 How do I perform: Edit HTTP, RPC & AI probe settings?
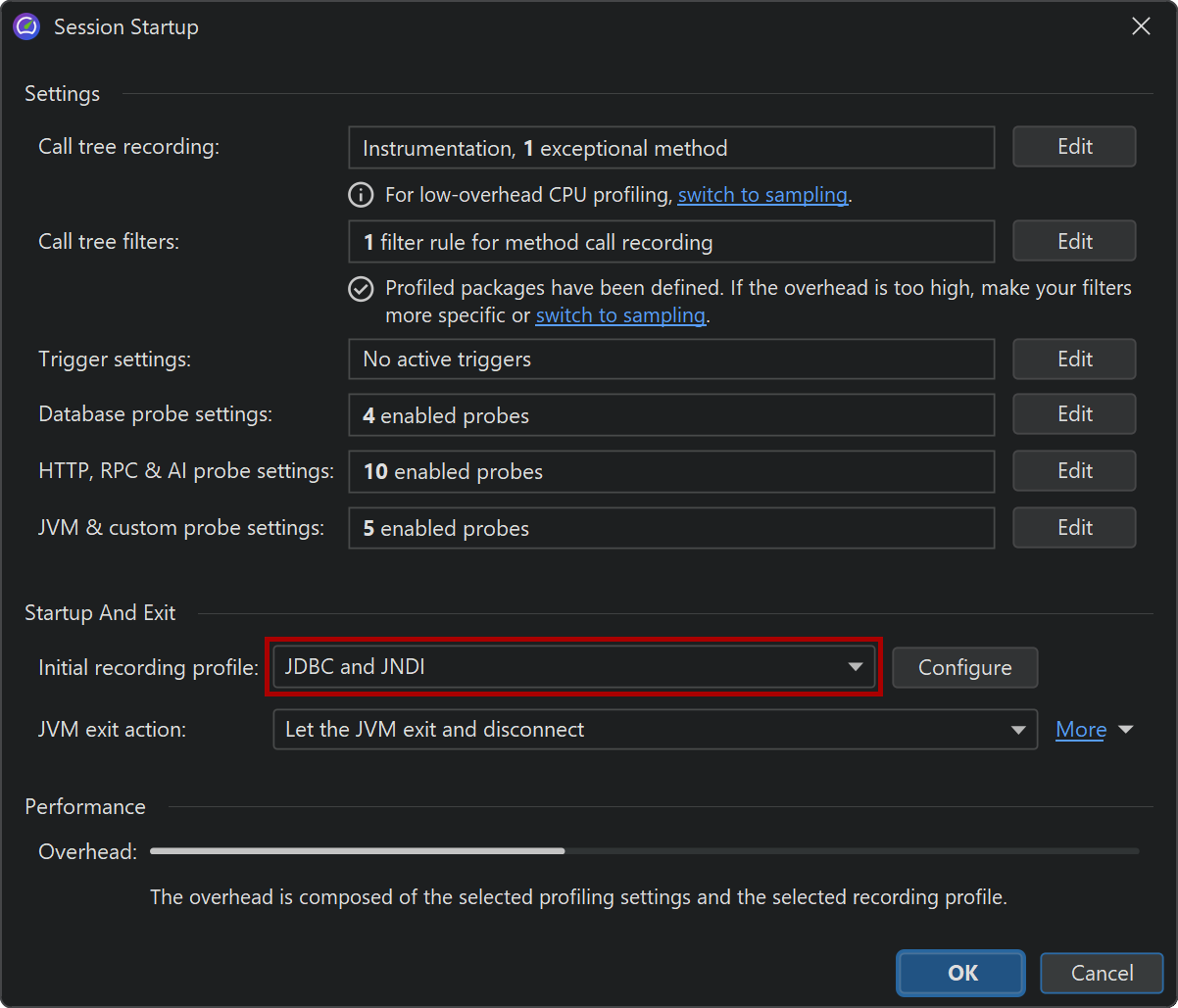point(1074,471)
